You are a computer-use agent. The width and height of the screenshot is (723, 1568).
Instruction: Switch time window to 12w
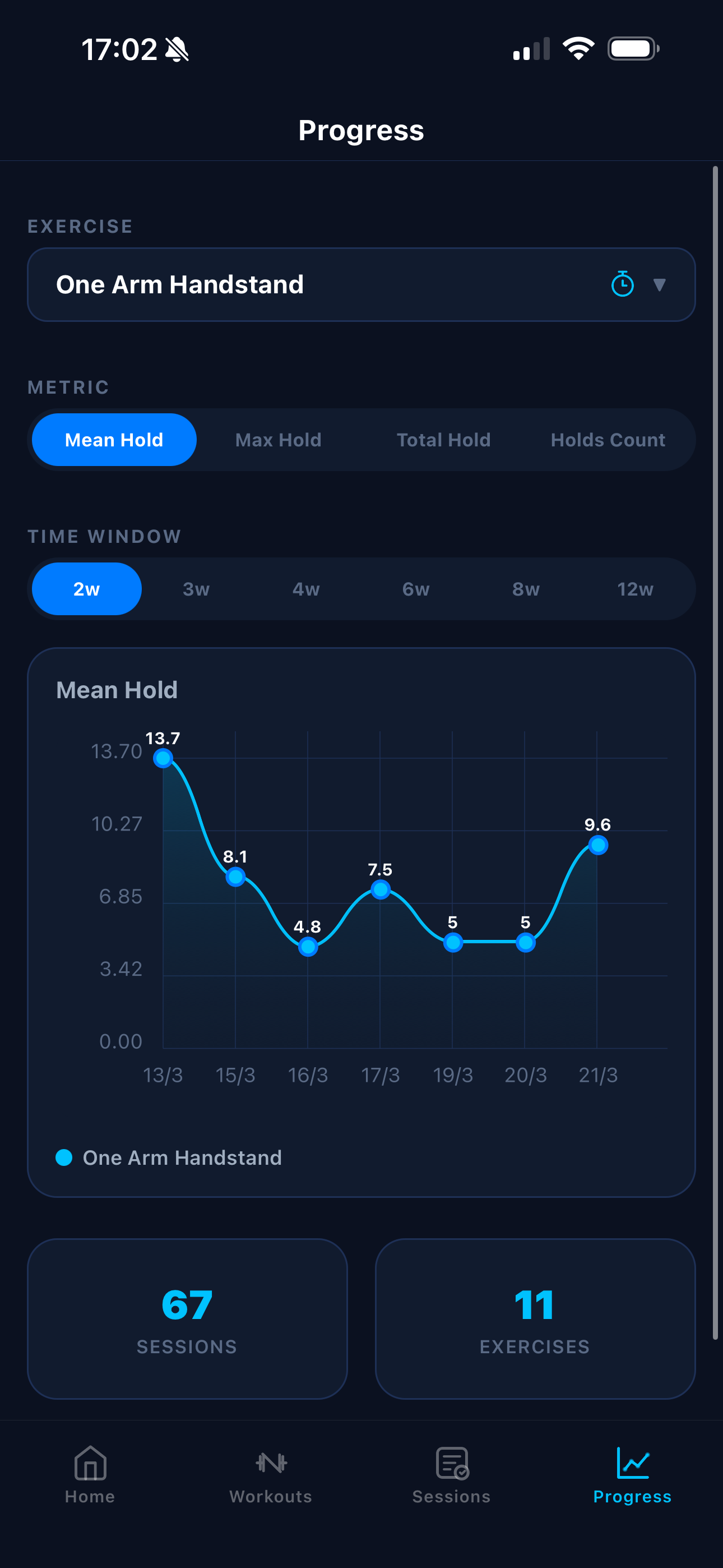[x=635, y=589]
